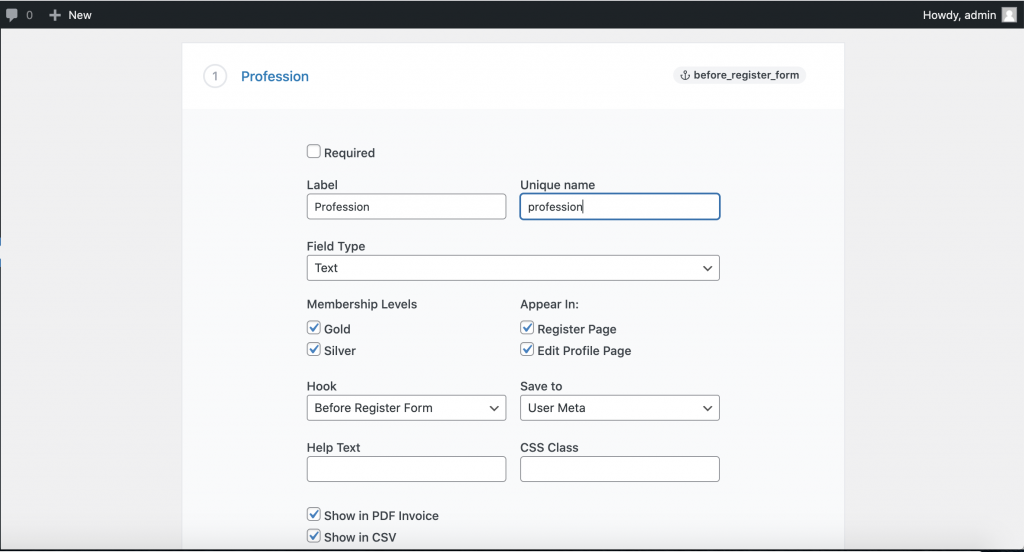Open the Field Type dropdown
Screen dimensions: 1024x552
click(513, 268)
